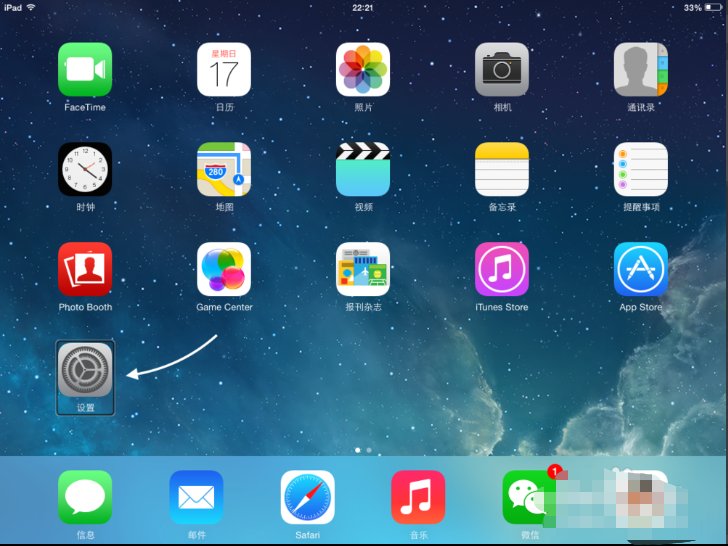
Task: Tap the second home screen page dot
Action: click(369, 450)
